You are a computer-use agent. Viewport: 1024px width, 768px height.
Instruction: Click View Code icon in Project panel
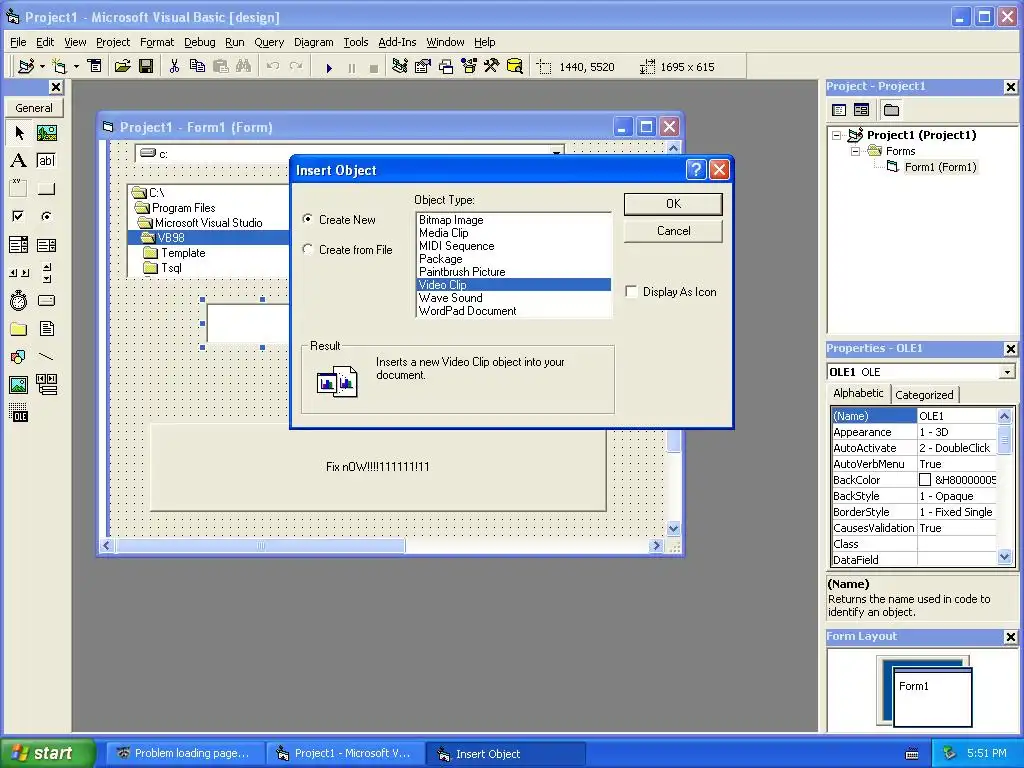pos(839,110)
